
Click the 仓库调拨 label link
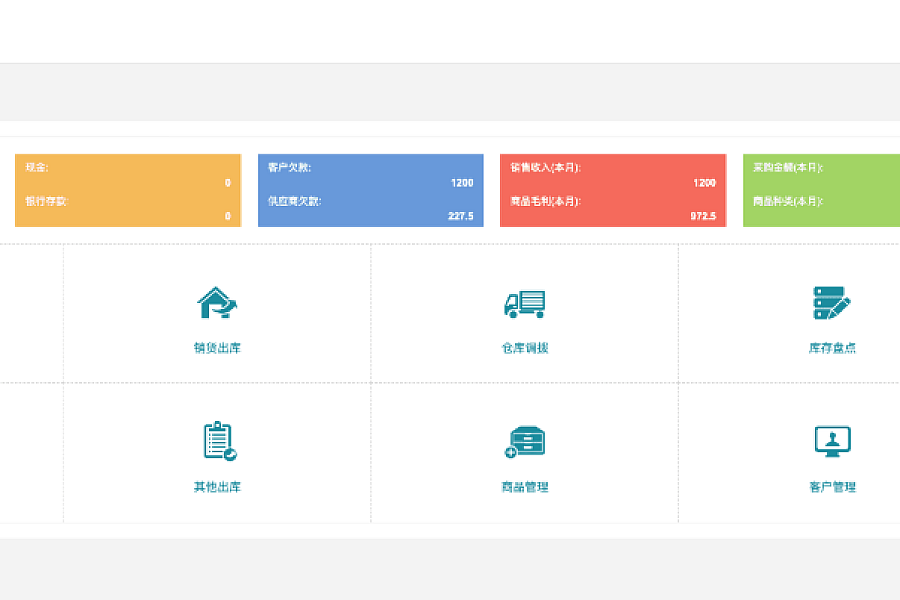(525, 348)
